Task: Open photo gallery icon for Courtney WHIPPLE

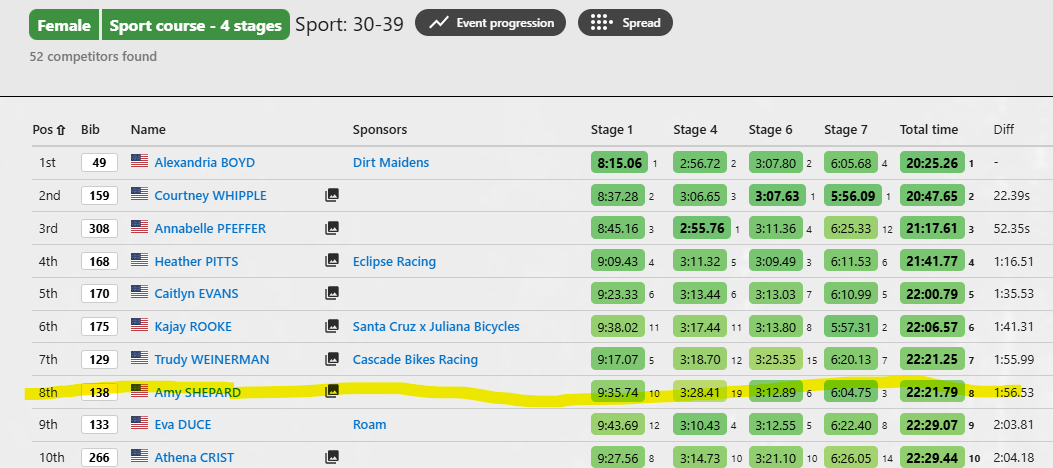Action: point(331,195)
